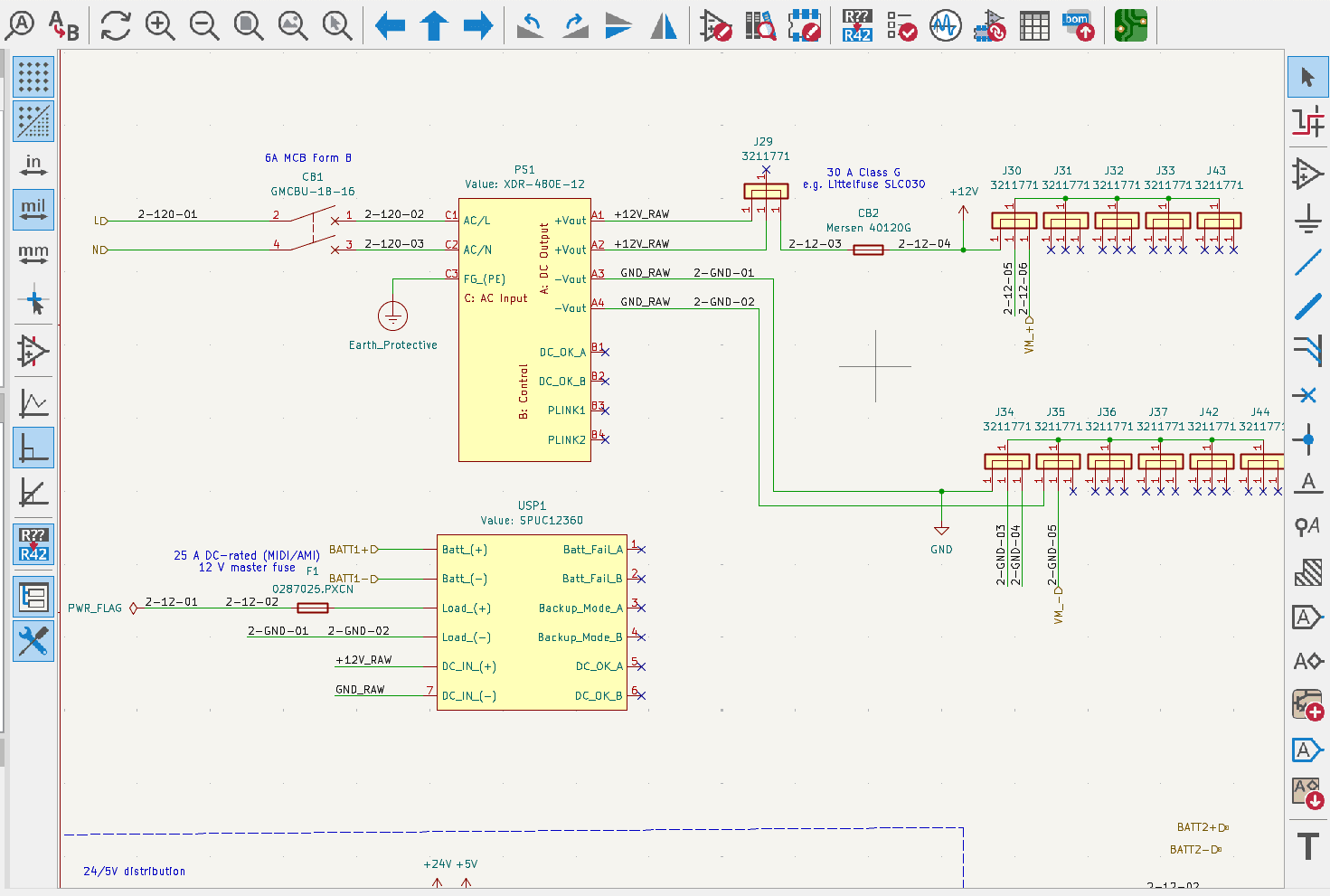This screenshot has height=896, width=1330.
Task: Toggle grid display dots
Action: [33, 77]
